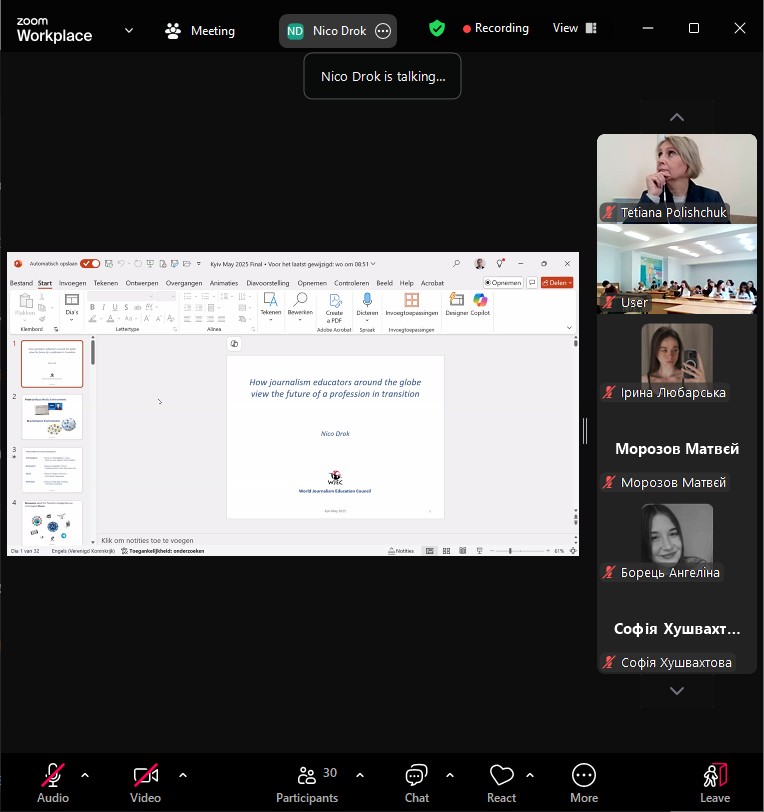The image size is (764, 812).
Task: Select Tetiana Polishchuk's video thumbnail
Action: point(677,178)
